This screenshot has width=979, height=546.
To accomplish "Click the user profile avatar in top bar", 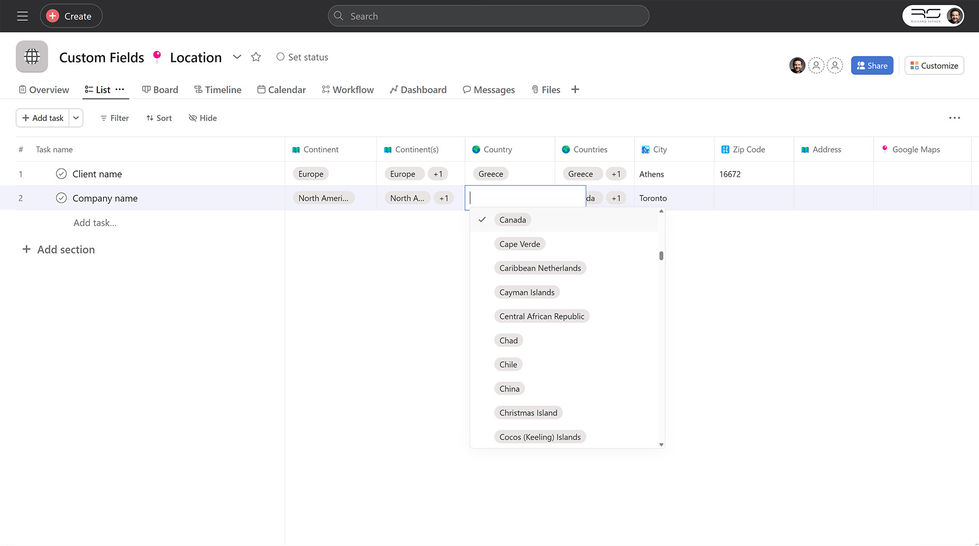I will (x=955, y=16).
